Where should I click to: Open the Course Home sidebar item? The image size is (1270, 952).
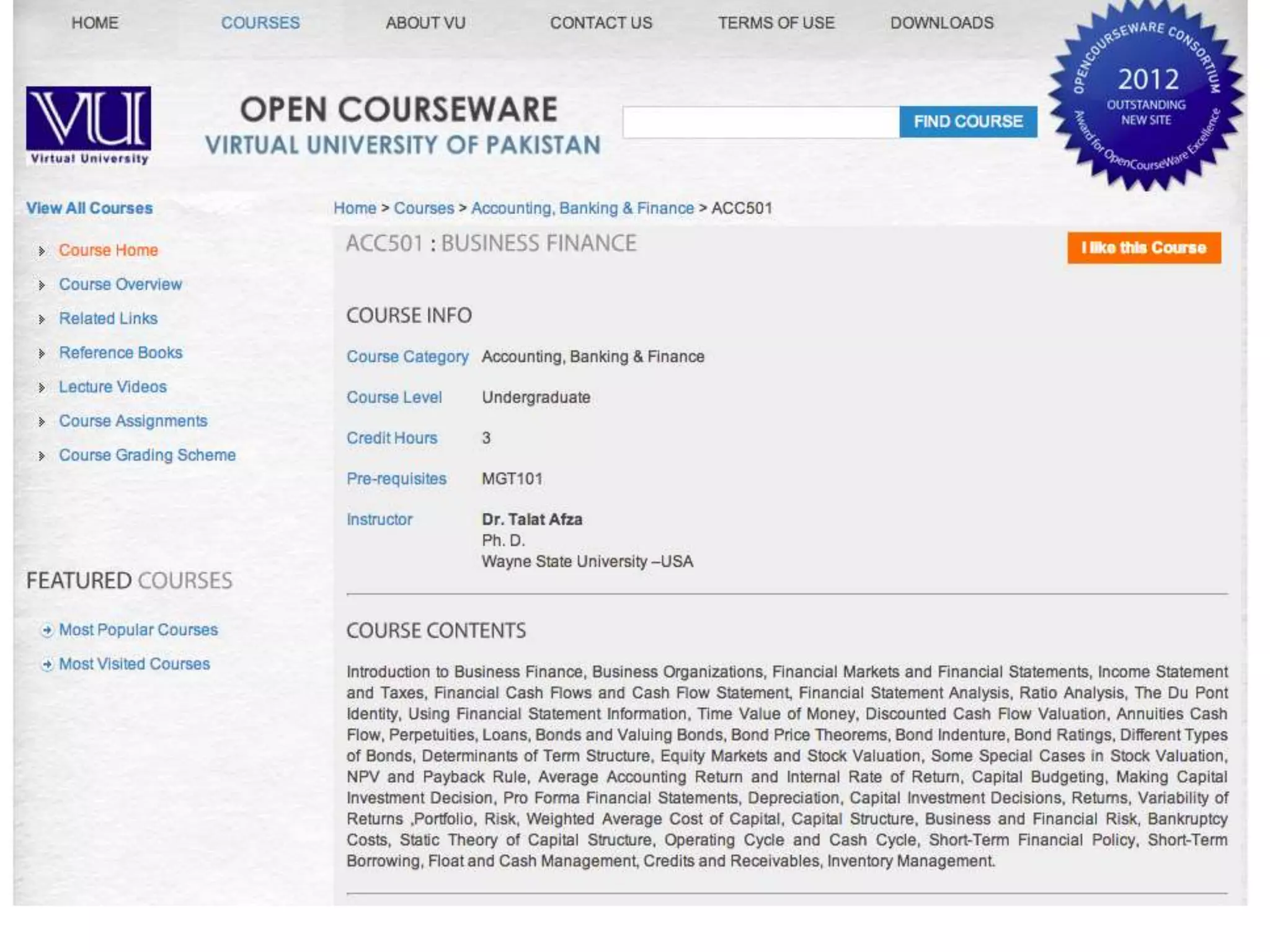(109, 250)
